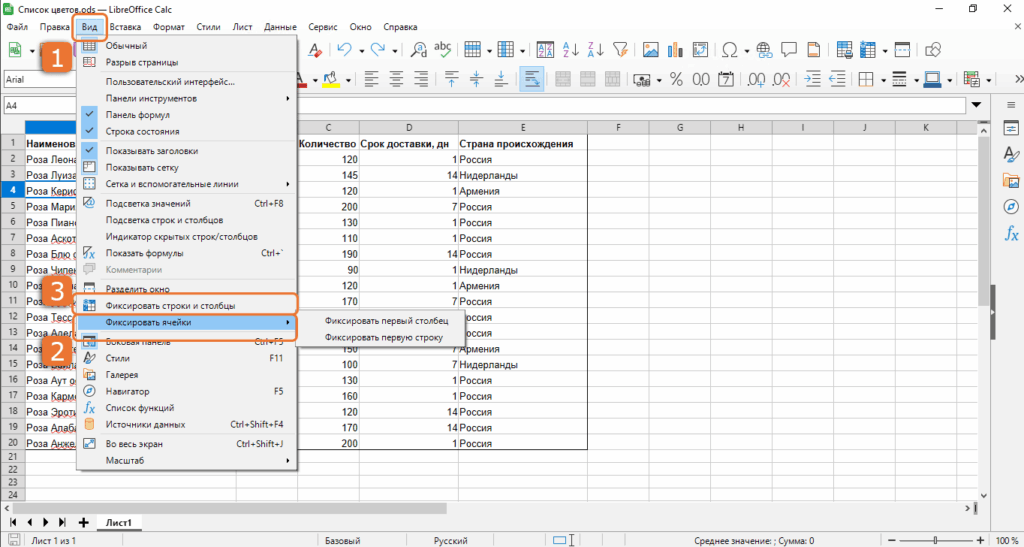Open special character dropdown arrow
1024x547 pixels.
point(746,50)
